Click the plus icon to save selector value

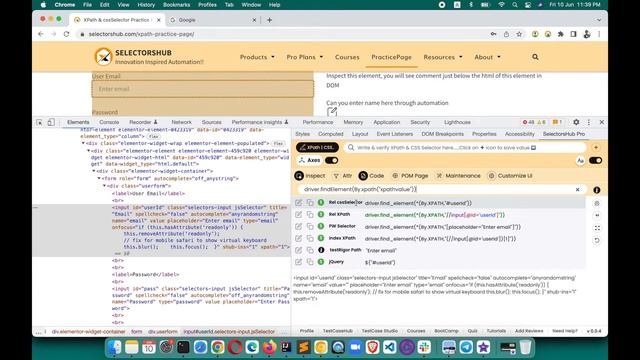coord(596,147)
